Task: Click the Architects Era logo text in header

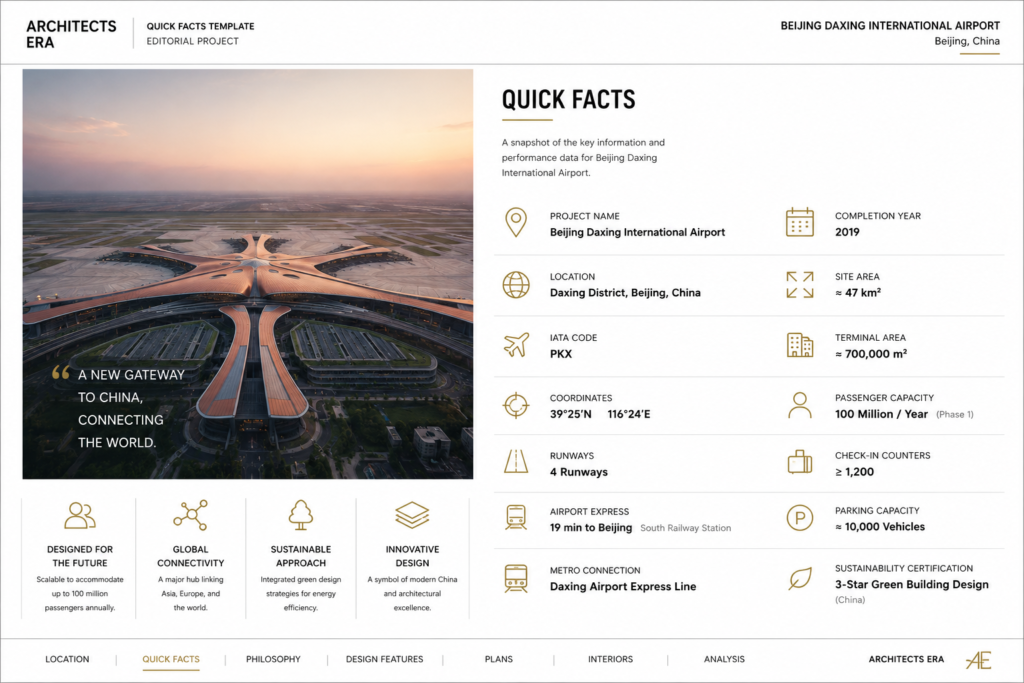Action: point(71,34)
